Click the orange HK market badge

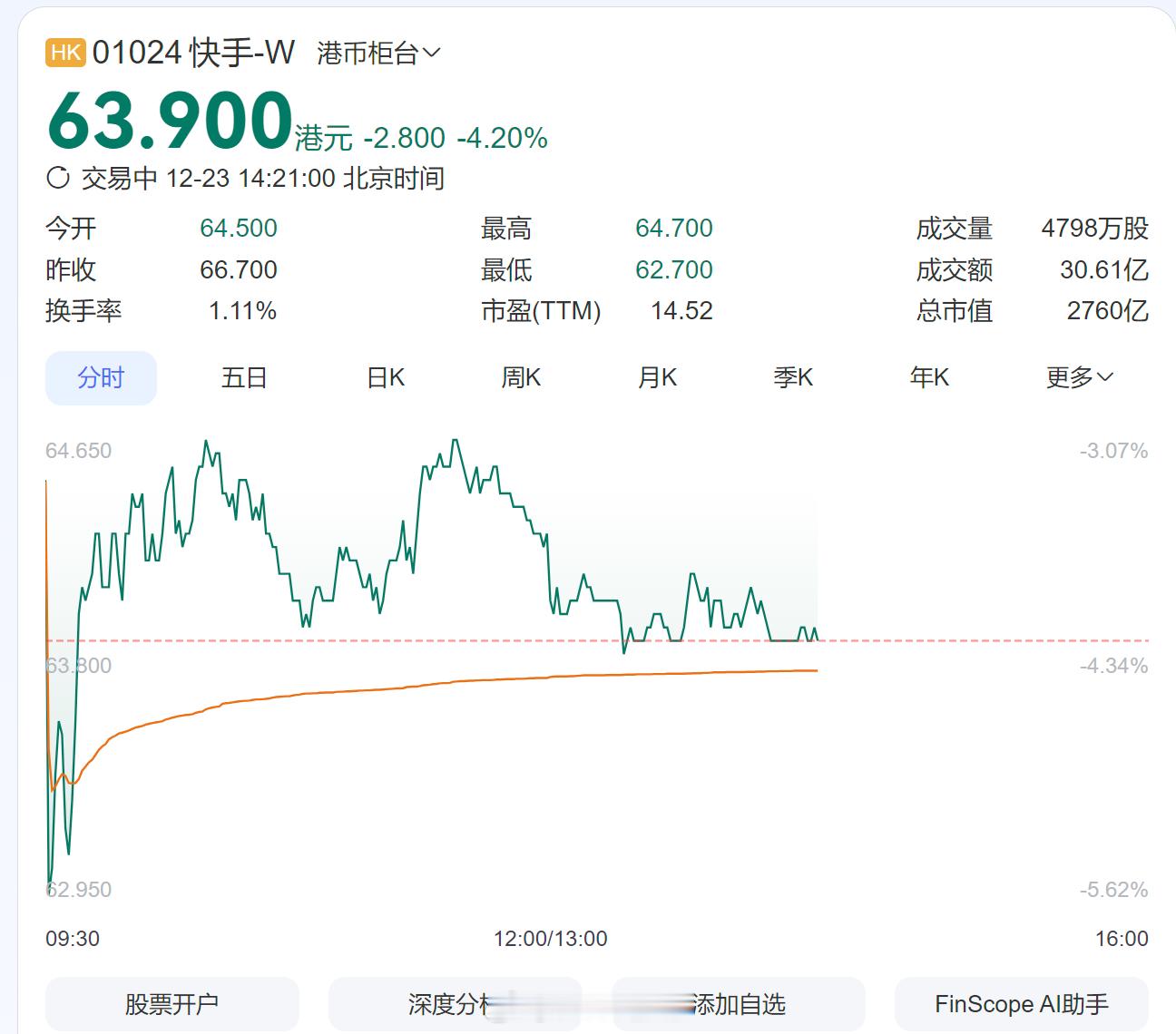(65, 53)
